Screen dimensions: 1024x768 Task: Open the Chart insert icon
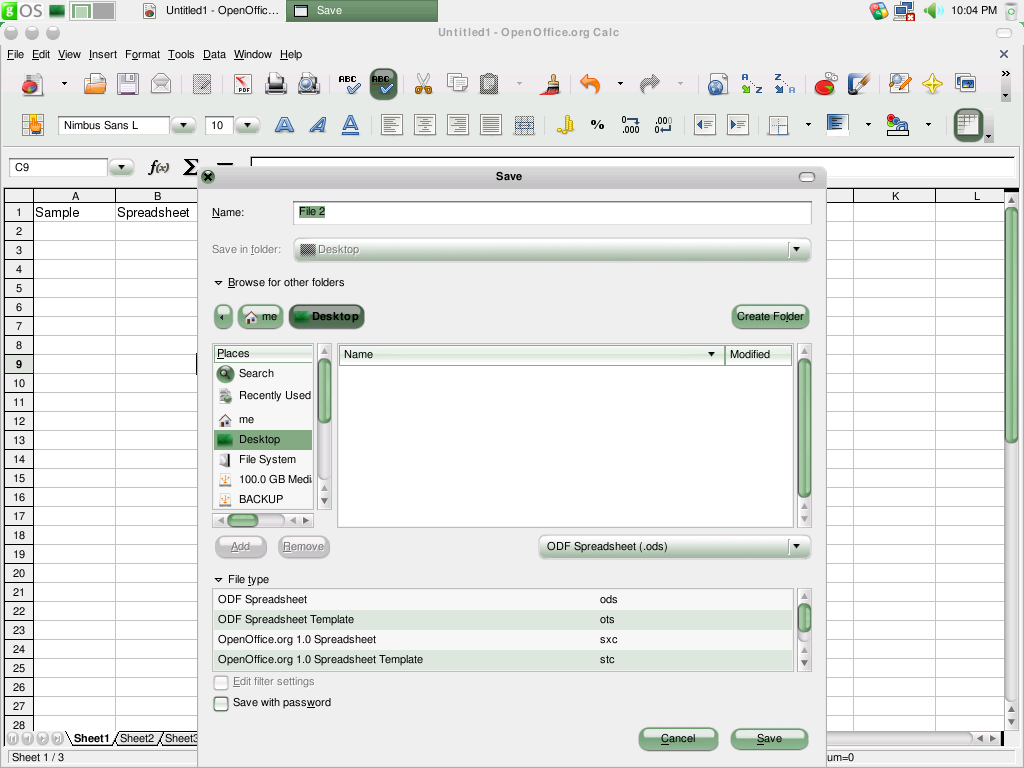[825, 84]
